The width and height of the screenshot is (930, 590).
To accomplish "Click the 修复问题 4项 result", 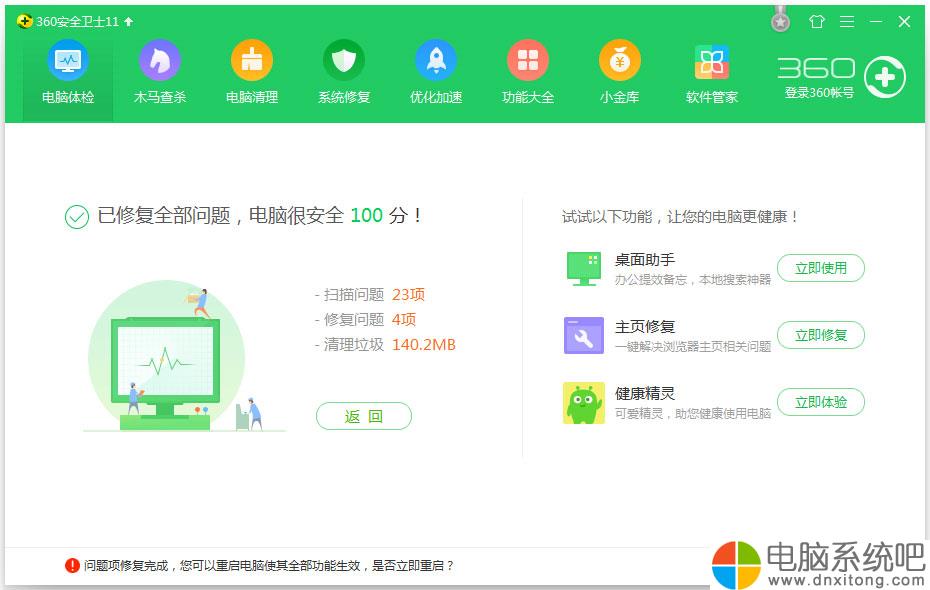I will pyautogui.click(x=365, y=320).
